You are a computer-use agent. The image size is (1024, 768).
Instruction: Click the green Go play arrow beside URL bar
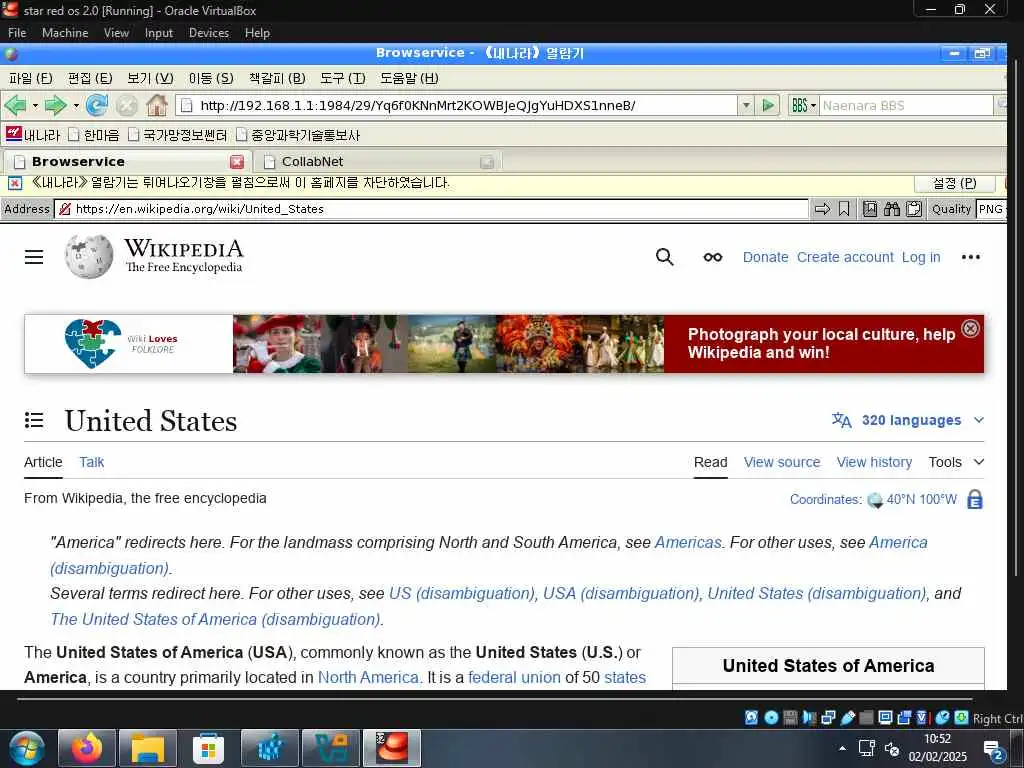[x=769, y=105]
